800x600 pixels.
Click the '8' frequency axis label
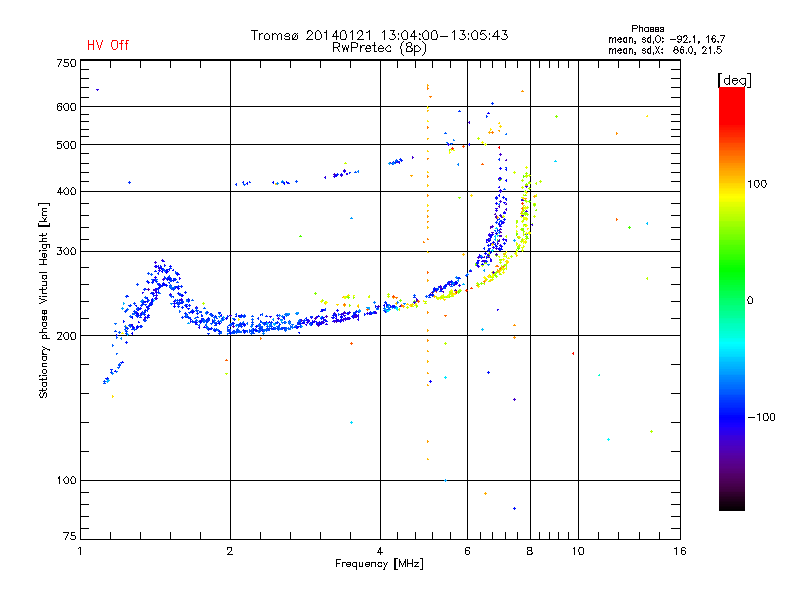click(530, 551)
